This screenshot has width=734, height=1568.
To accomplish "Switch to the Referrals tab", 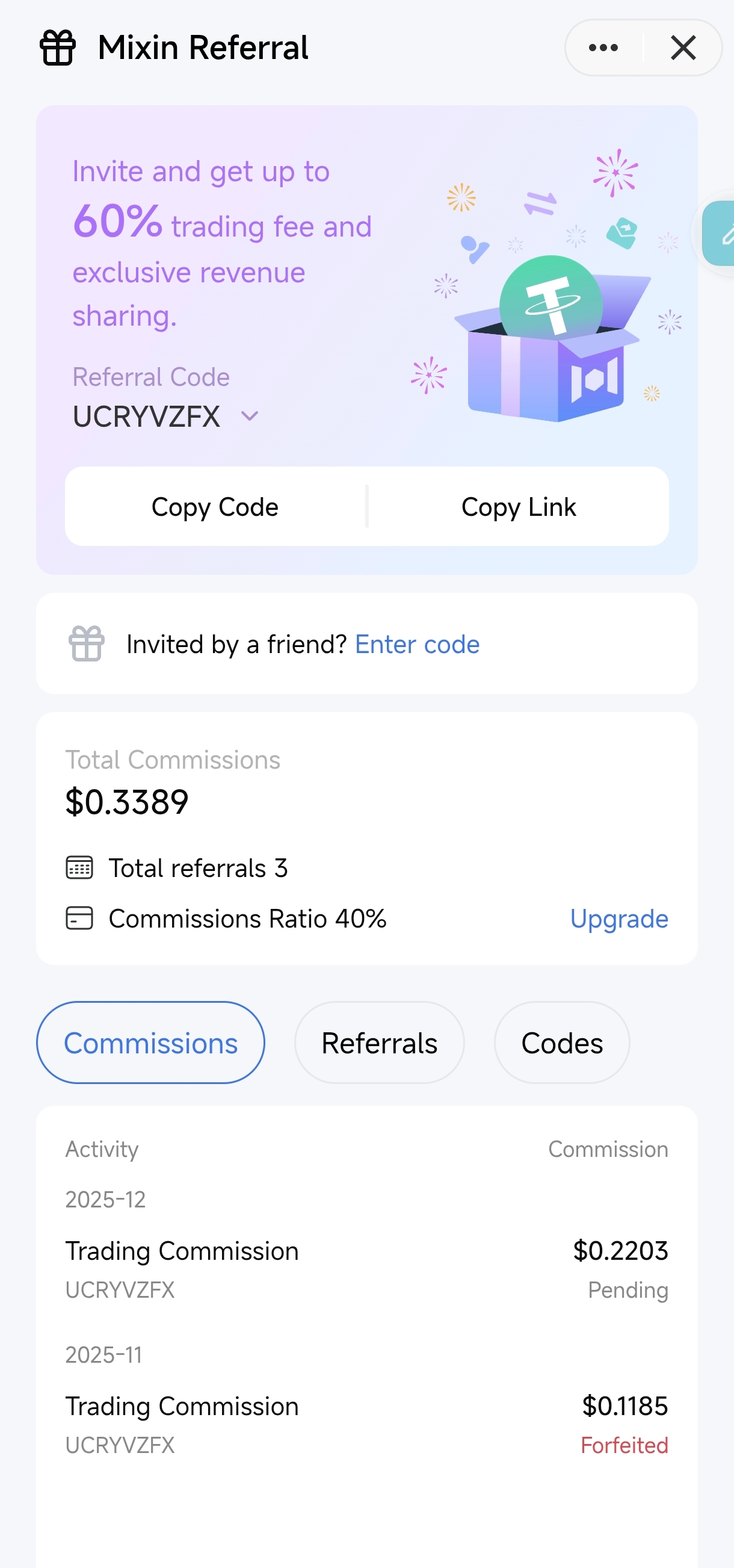I will click(379, 1042).
